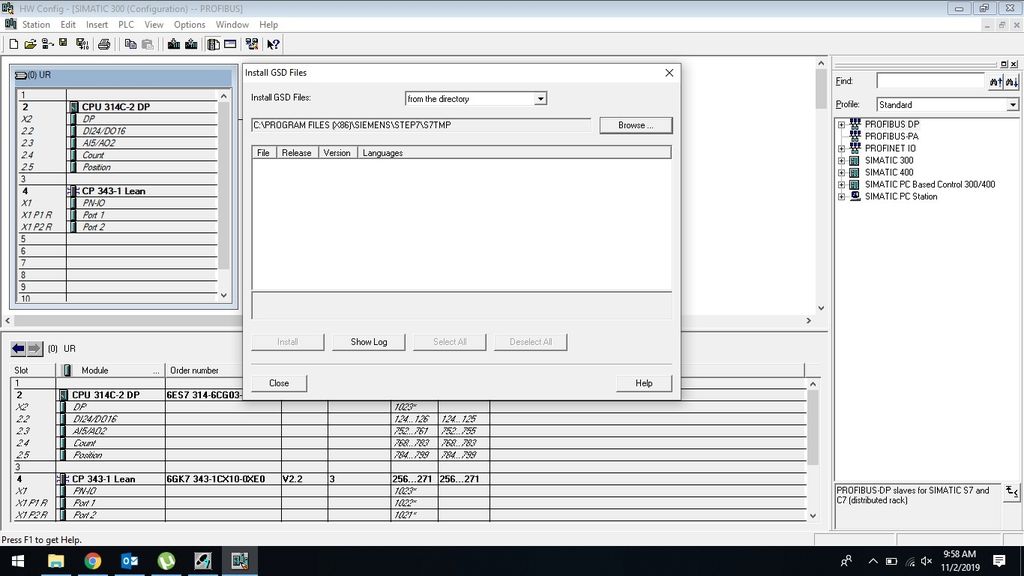Click the Windows Start button
1024x576 pixels.
point(18,561)
